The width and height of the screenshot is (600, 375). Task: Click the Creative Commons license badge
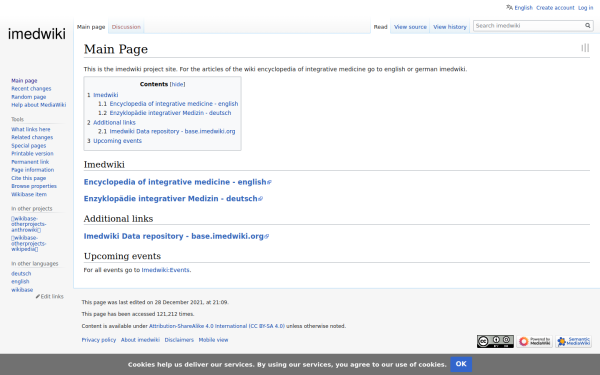pyautogui.click(x=495, y=341)
